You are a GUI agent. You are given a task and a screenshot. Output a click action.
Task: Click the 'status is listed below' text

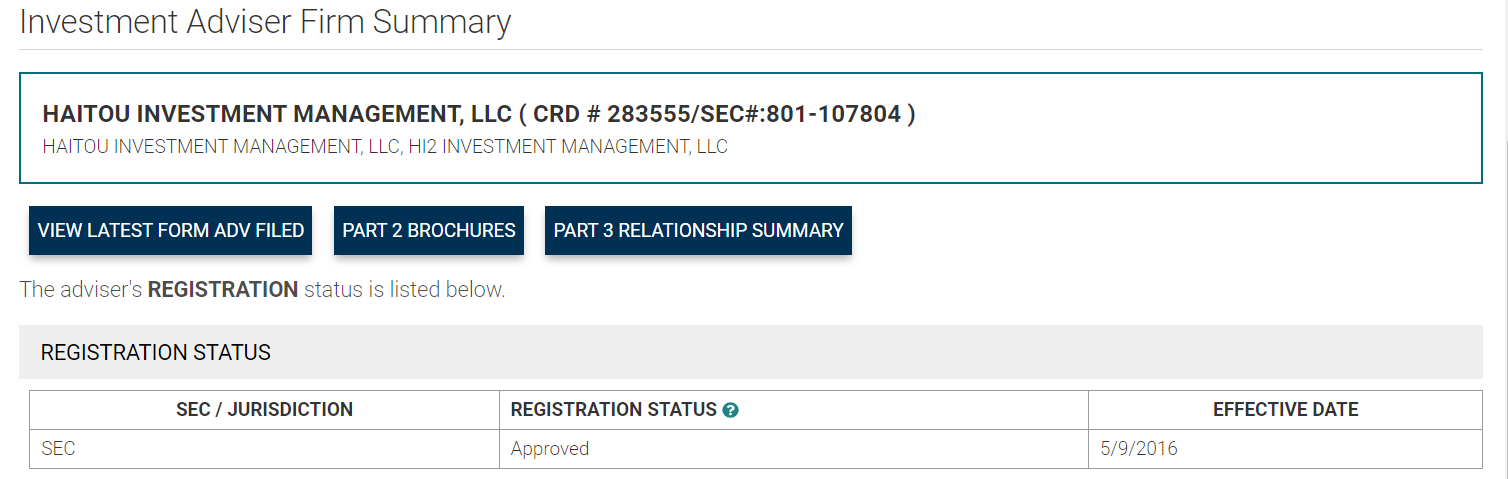(x=405, y=290)
